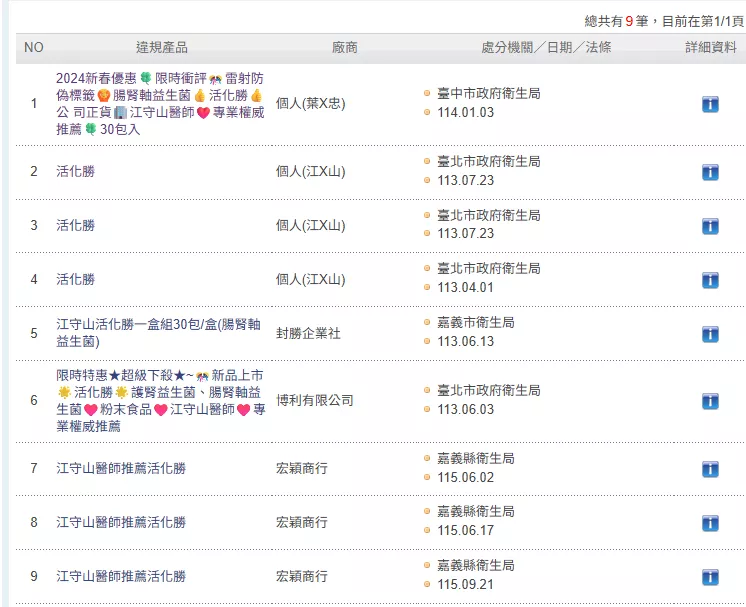Select vendor 博利有限公司
Viewport: 746px width, 607px height.
(x=314, y=401)
